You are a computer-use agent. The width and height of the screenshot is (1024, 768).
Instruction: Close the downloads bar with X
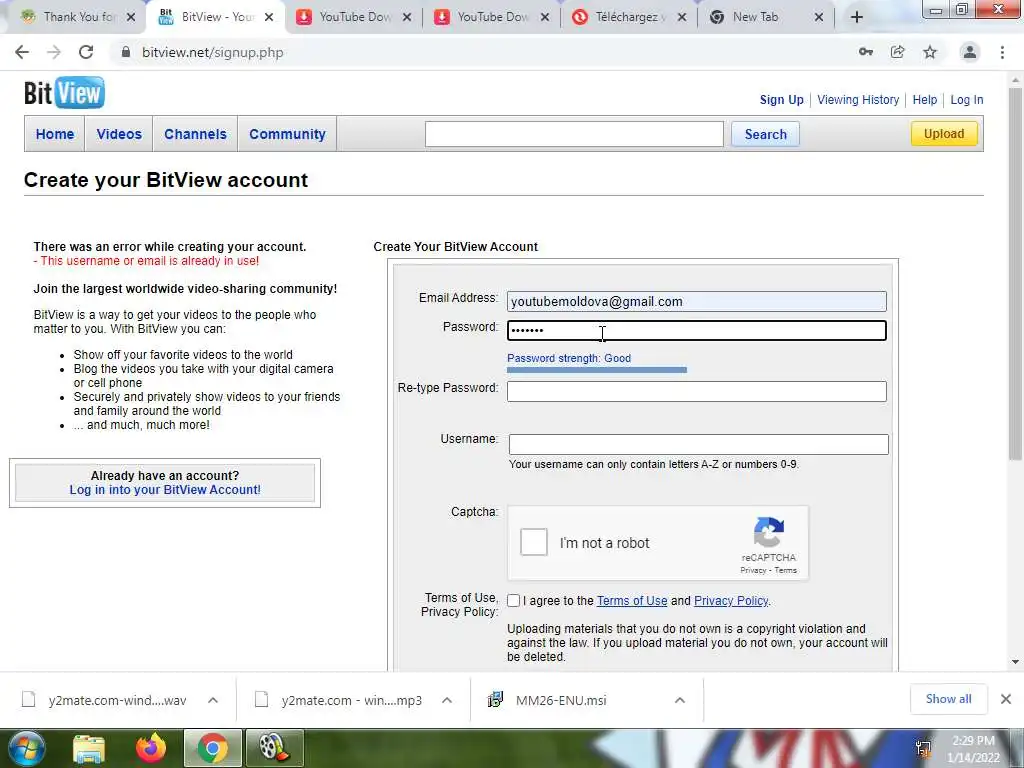click(1006, 699)
